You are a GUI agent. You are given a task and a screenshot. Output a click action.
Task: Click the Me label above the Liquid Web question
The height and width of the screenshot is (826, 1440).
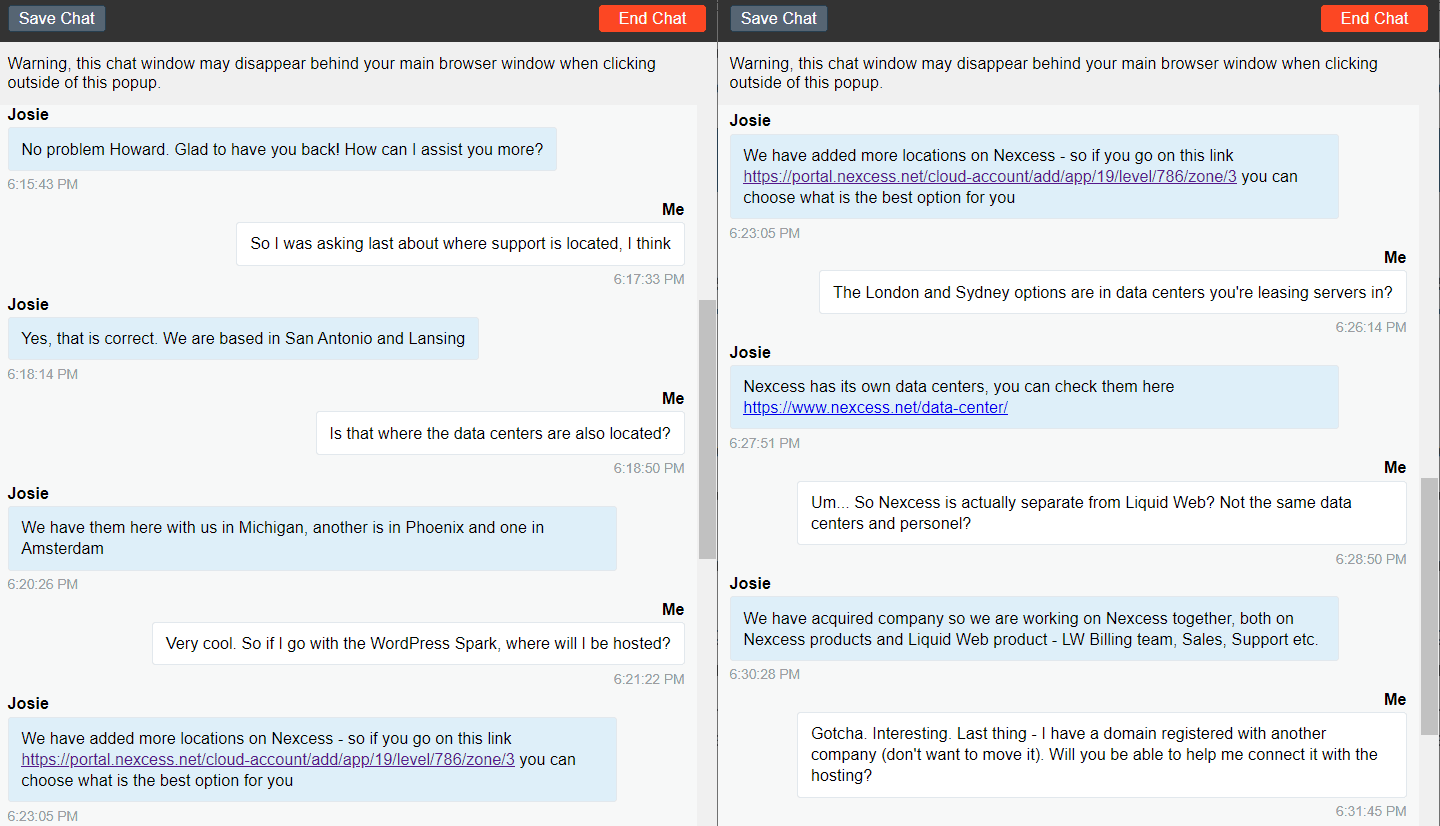pyautogui.click(x=1395, y=467)
